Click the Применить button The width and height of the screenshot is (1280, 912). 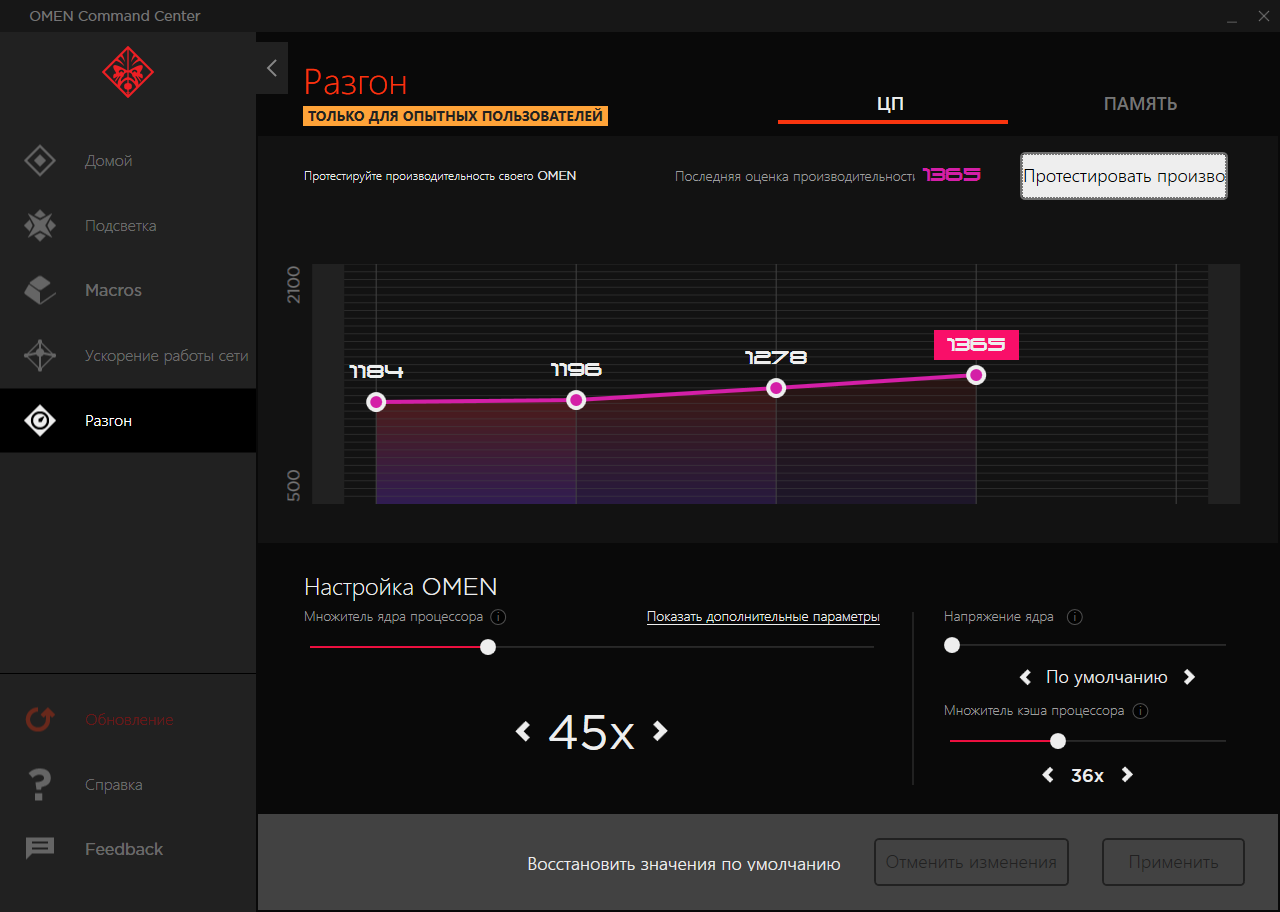pyautogui.click(x=1174, y=862)
